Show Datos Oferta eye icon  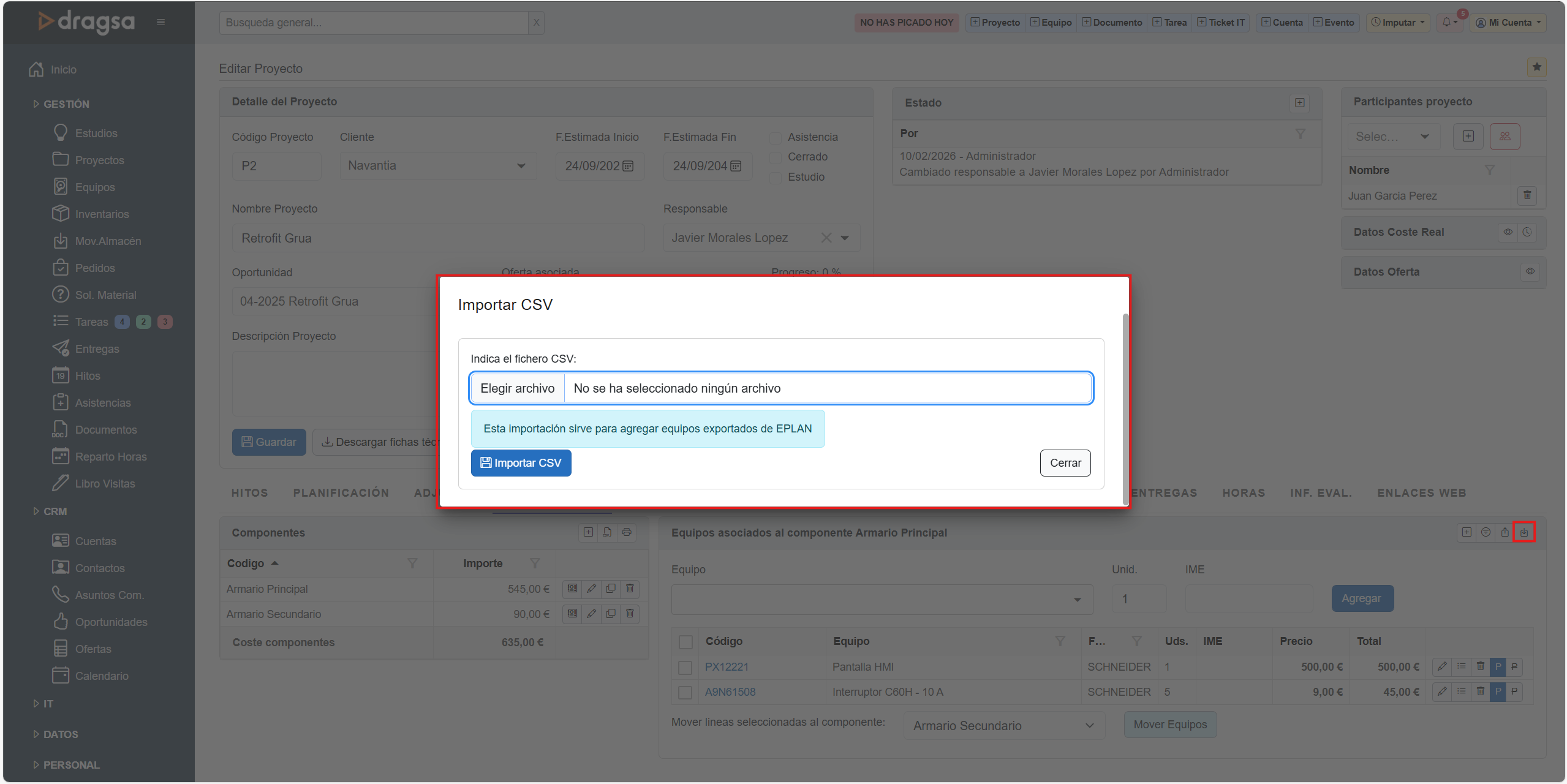click(1530, 272)
